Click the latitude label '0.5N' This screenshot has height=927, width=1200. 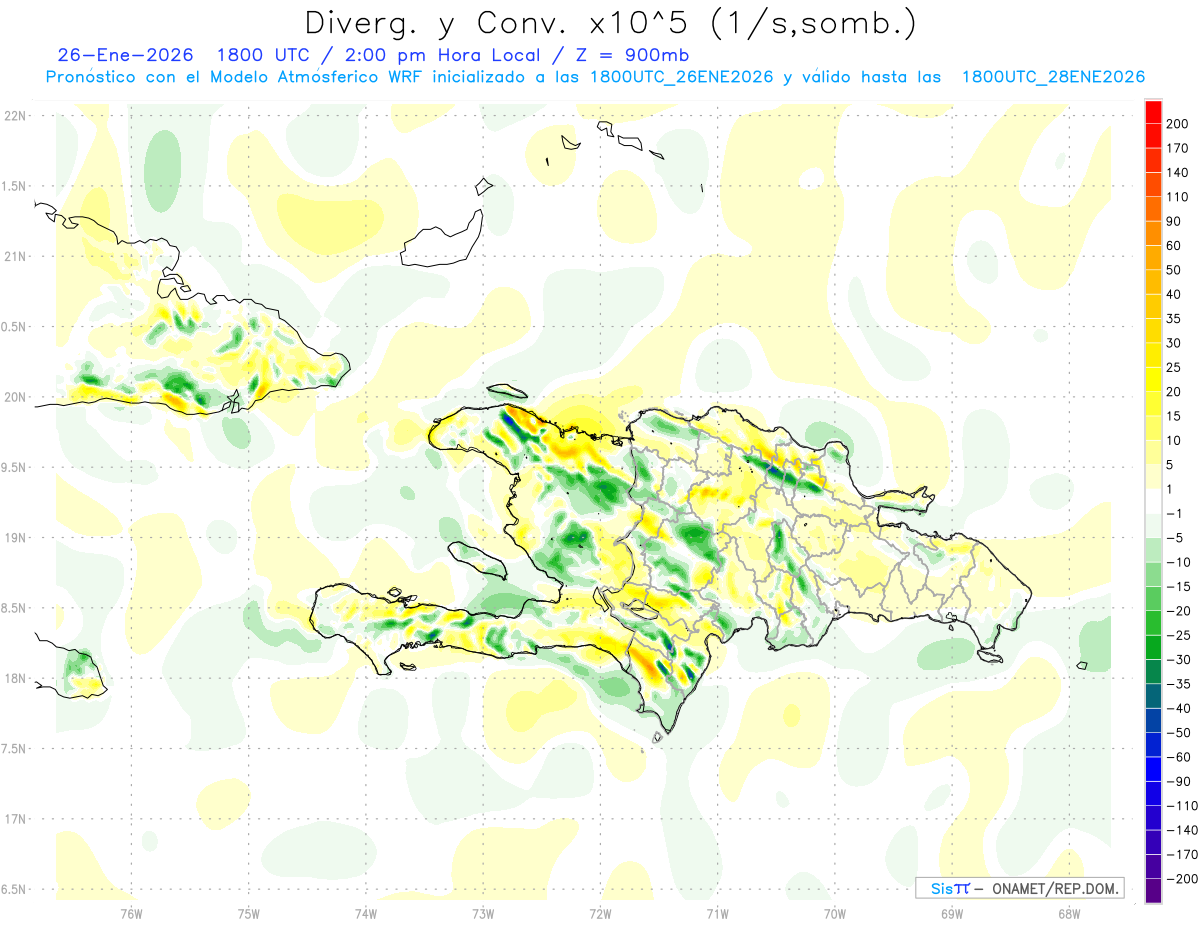[14, 327]
